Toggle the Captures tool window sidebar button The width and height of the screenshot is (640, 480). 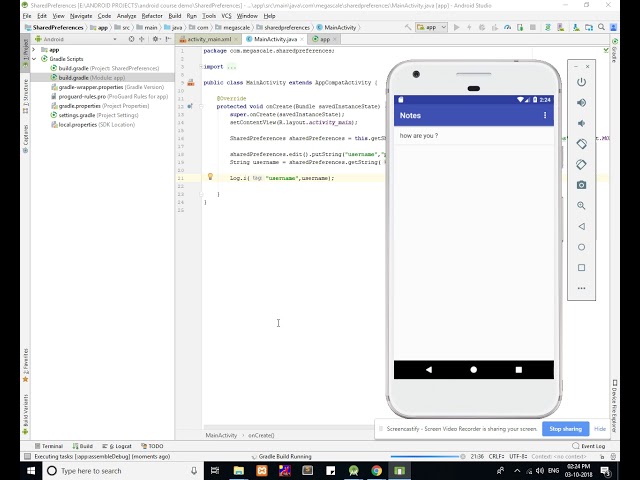[x=25, y=139]
